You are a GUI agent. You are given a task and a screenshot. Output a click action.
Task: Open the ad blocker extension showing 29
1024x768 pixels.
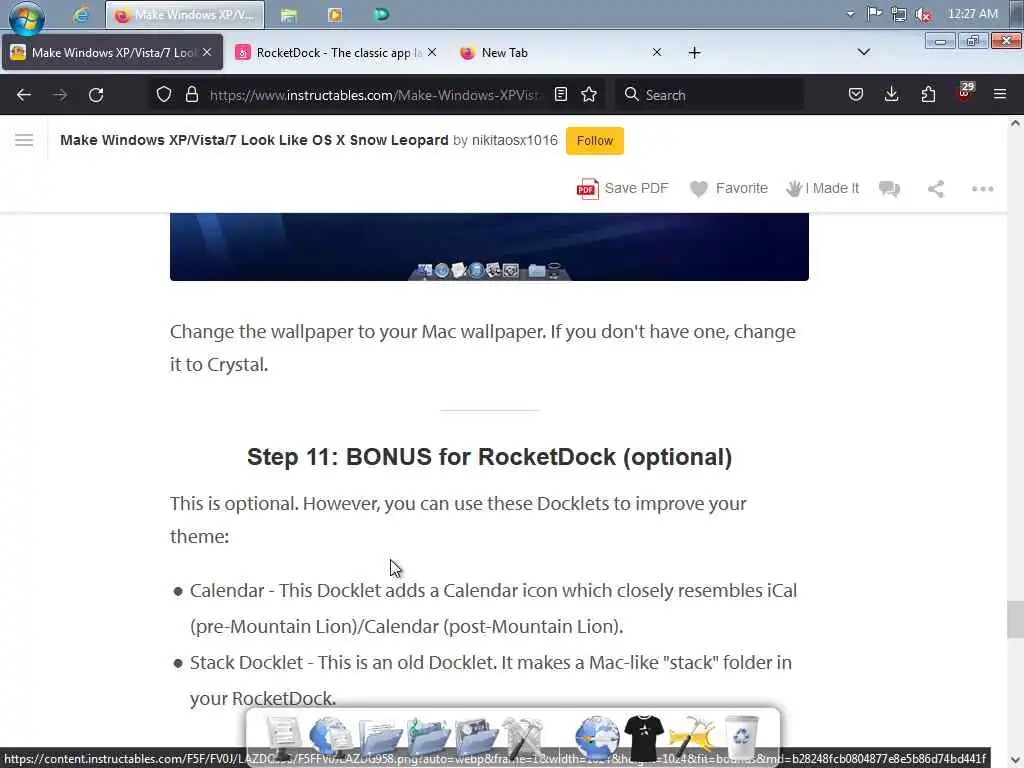click(965, 93)
